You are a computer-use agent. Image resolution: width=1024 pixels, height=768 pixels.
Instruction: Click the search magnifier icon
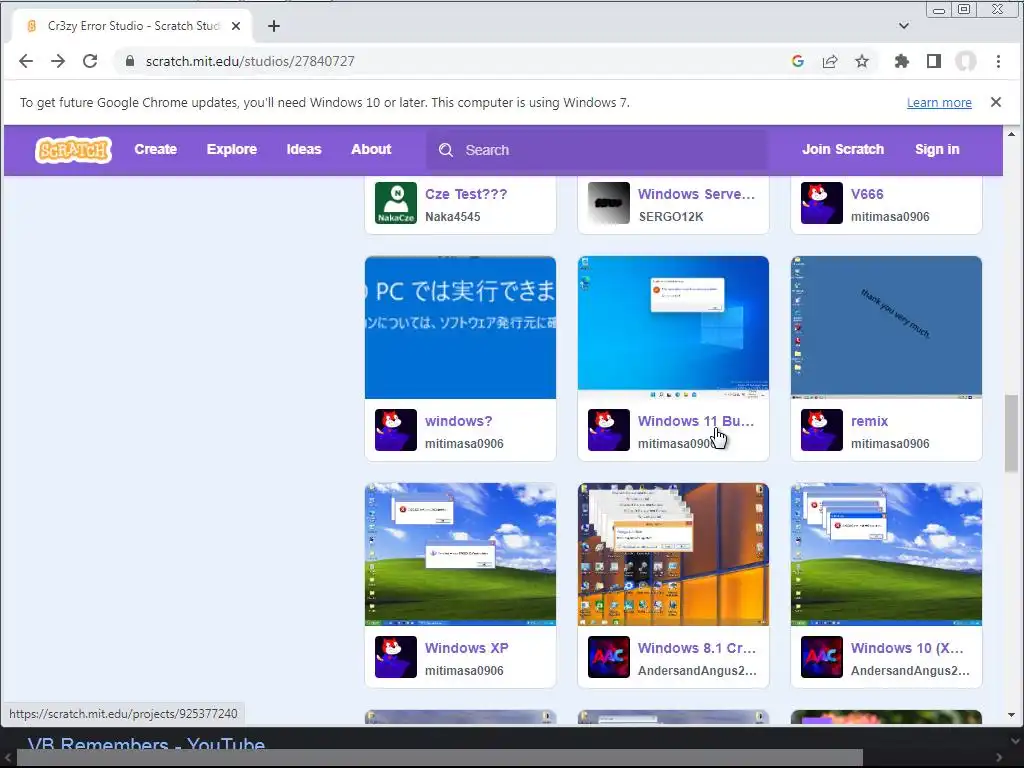click(x=446, y=150)
